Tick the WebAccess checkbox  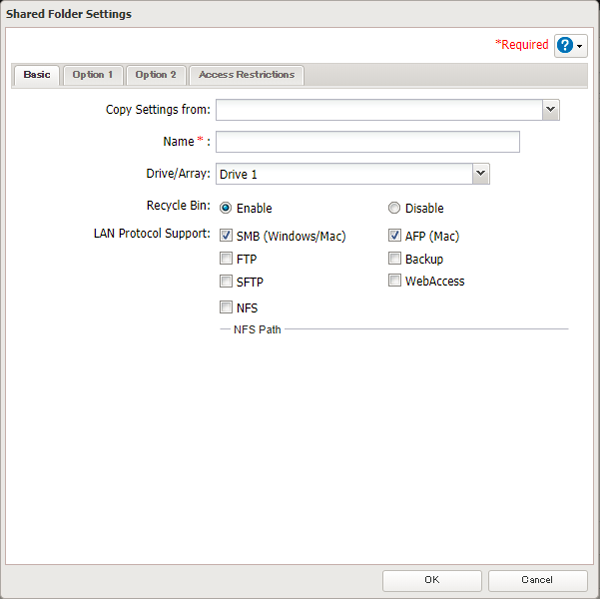[394, 281]
